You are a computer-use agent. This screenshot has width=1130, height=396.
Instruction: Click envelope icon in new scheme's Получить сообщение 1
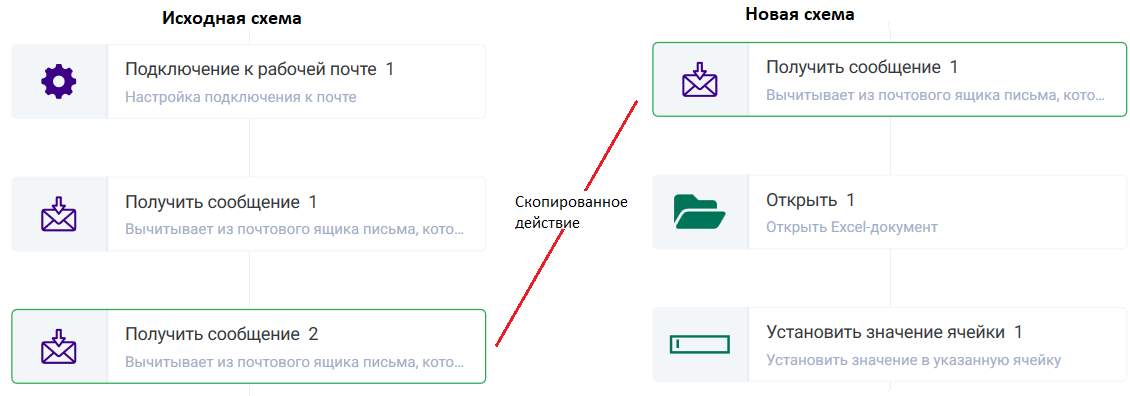700,79
